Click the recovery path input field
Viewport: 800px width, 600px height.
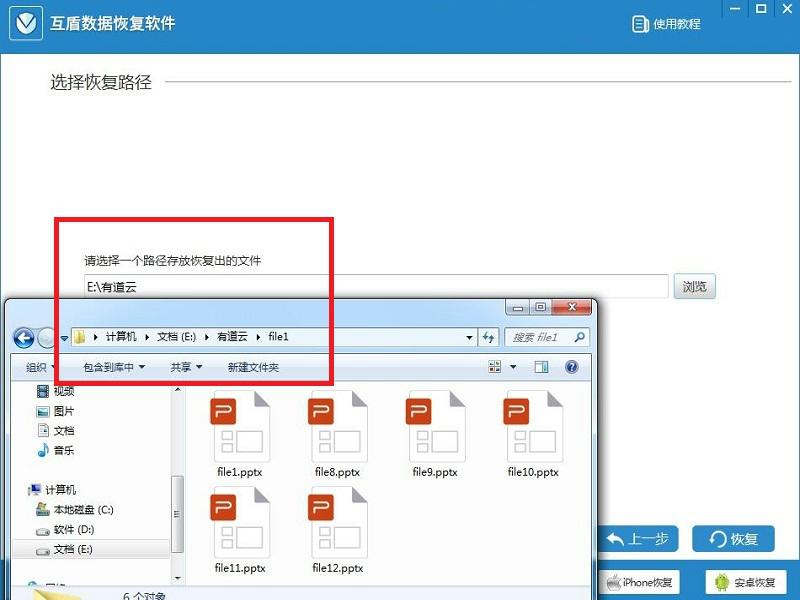click(x=375, y=287)
